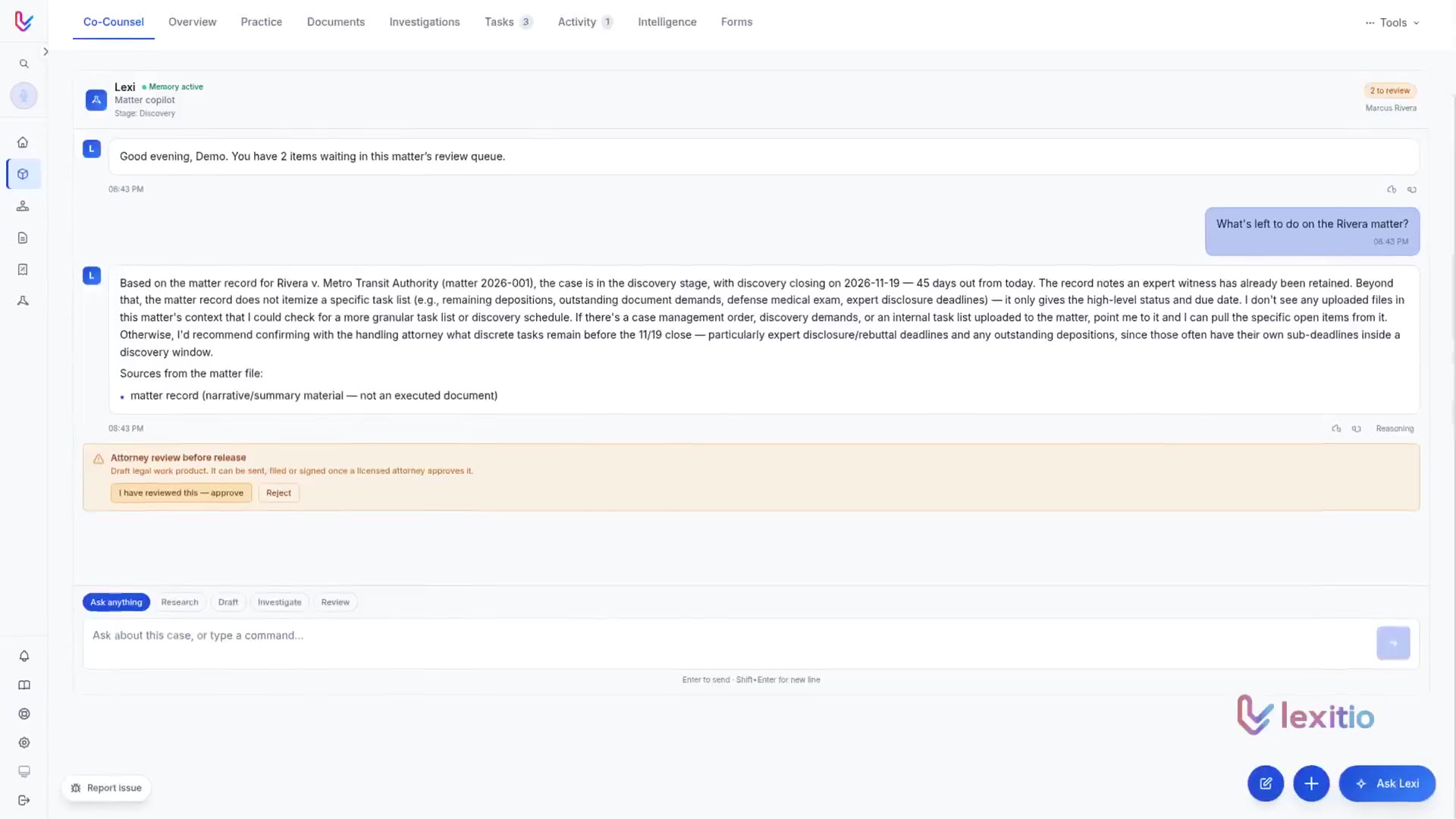1456x819 pixels.
Task: Select the Review mode chip
Action: point(335,602)
